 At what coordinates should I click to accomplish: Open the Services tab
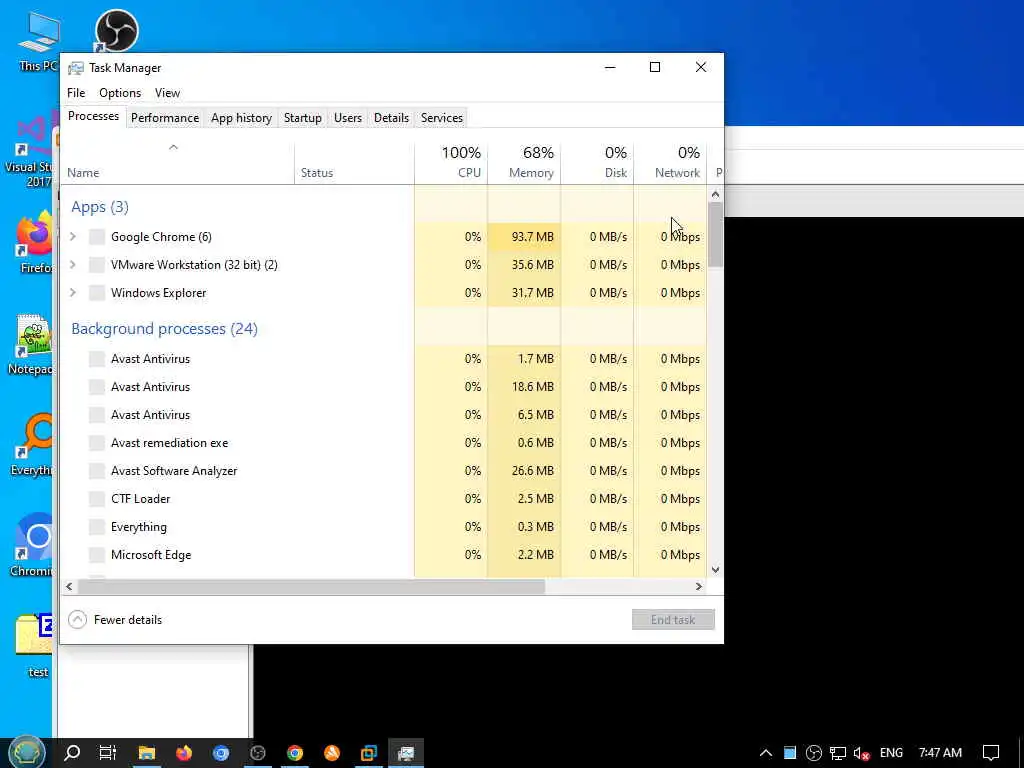(441, 118)
